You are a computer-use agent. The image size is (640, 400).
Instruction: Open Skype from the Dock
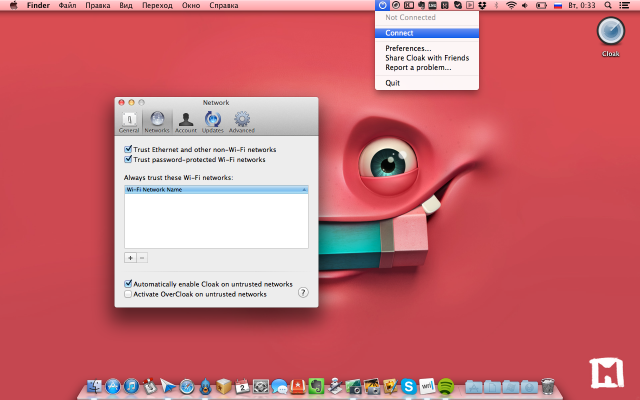click(x=409, y=385)
